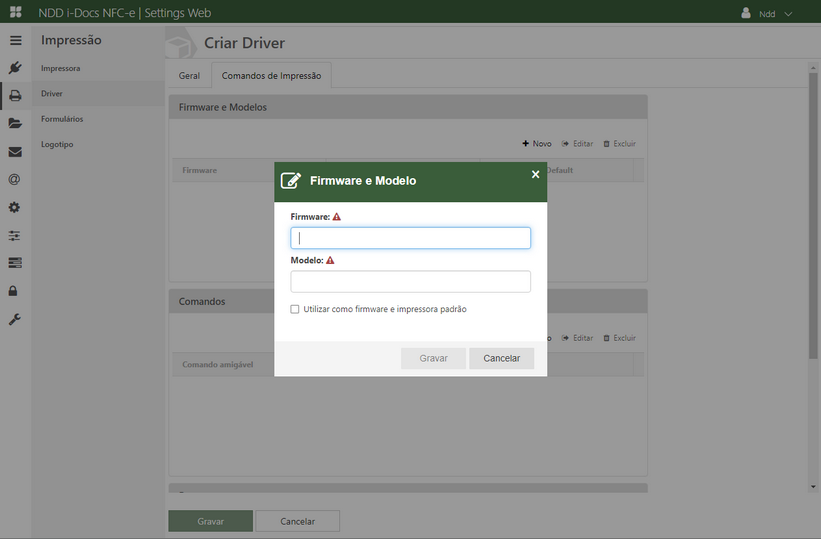This screenshot has height=539, width=821.
Task: Select Driver in the Impressão menu
Action: (52, 93)
